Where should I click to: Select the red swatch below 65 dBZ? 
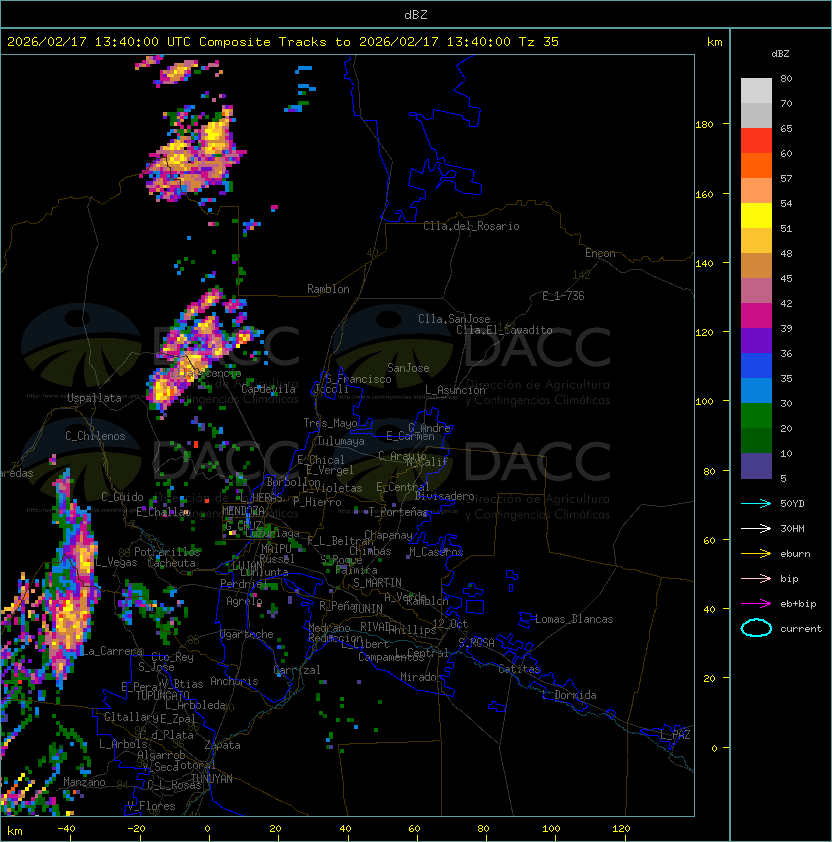[x=756, y=141]
